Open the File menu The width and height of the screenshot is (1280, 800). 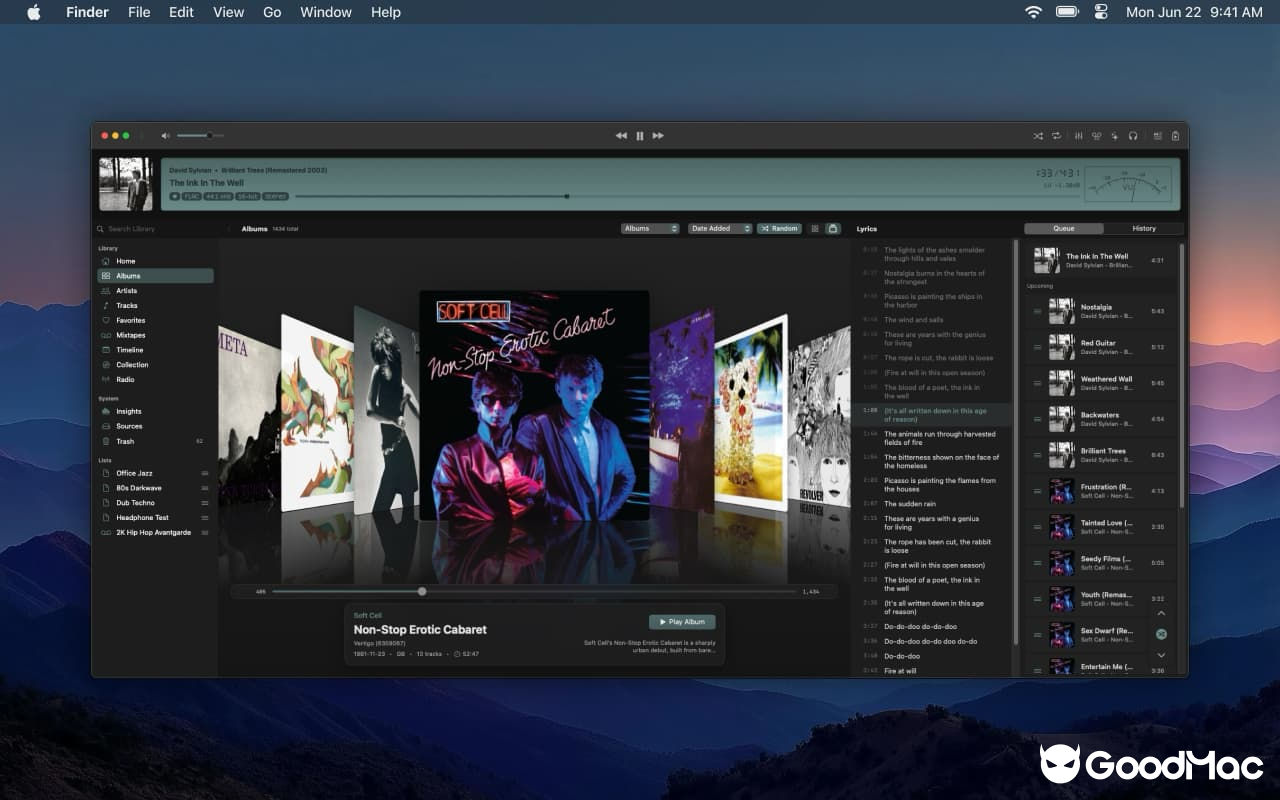pos(139,12)
